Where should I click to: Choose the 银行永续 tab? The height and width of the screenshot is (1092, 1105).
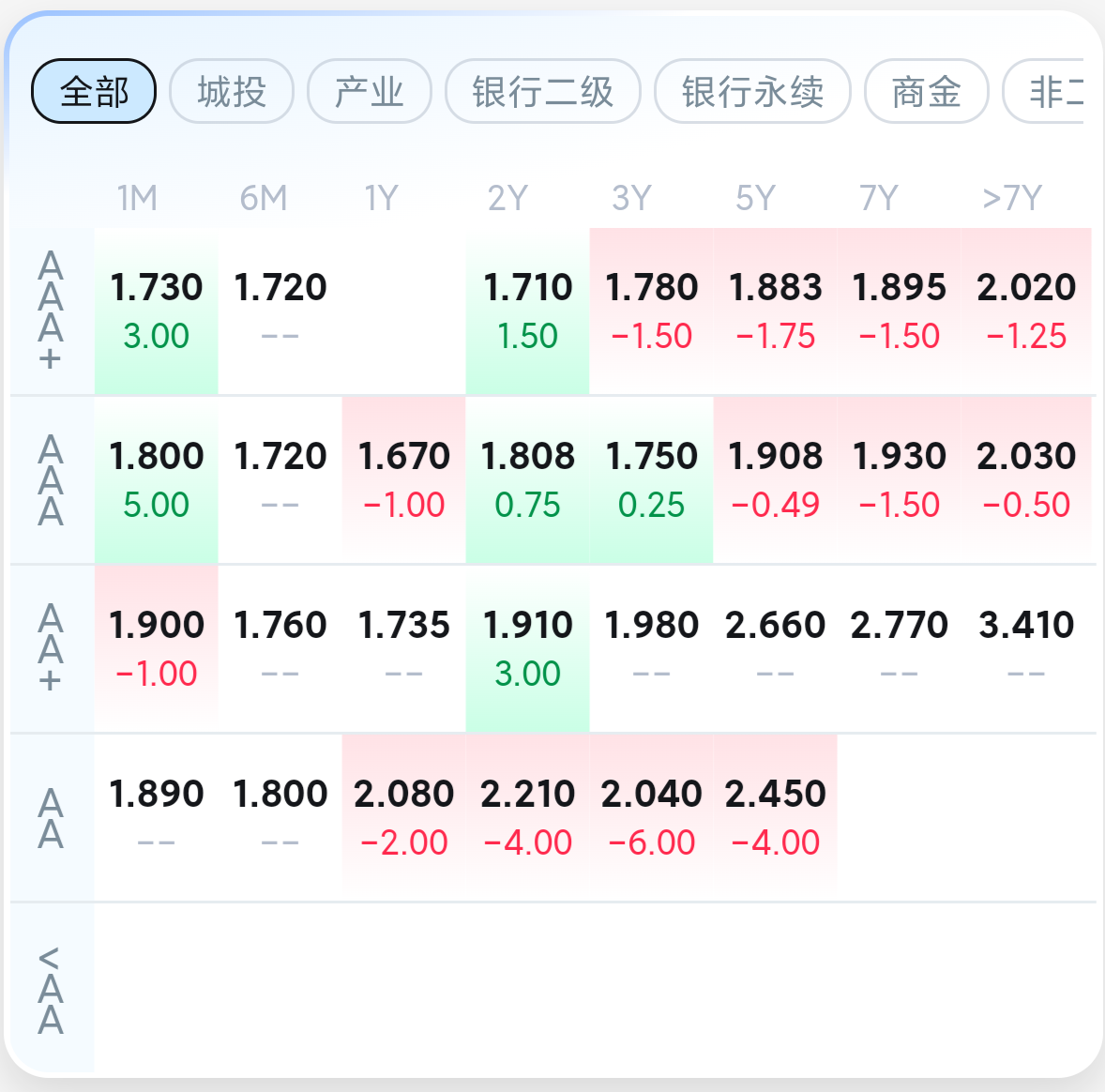[x=752, y=91]
